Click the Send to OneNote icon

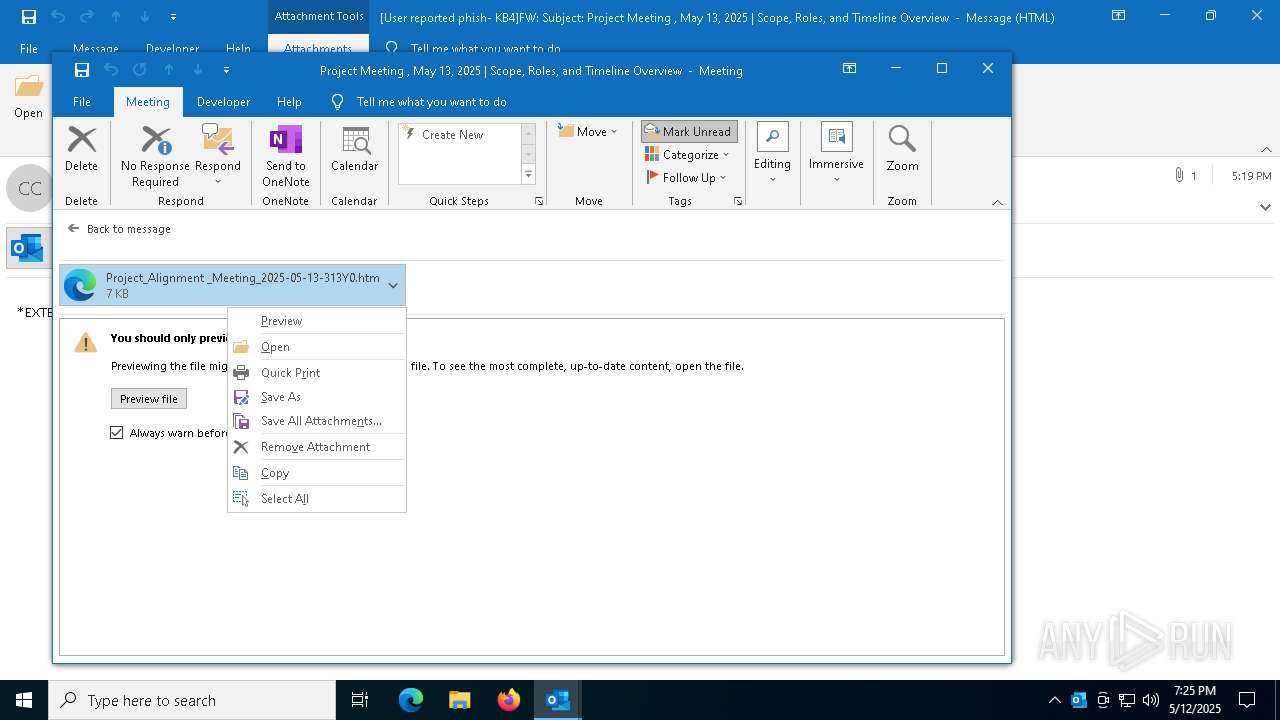(x=286, y=156)
